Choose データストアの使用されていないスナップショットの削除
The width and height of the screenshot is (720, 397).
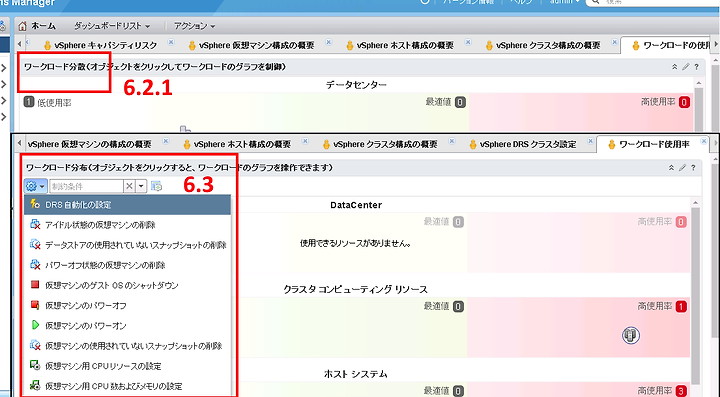[128, 245]
